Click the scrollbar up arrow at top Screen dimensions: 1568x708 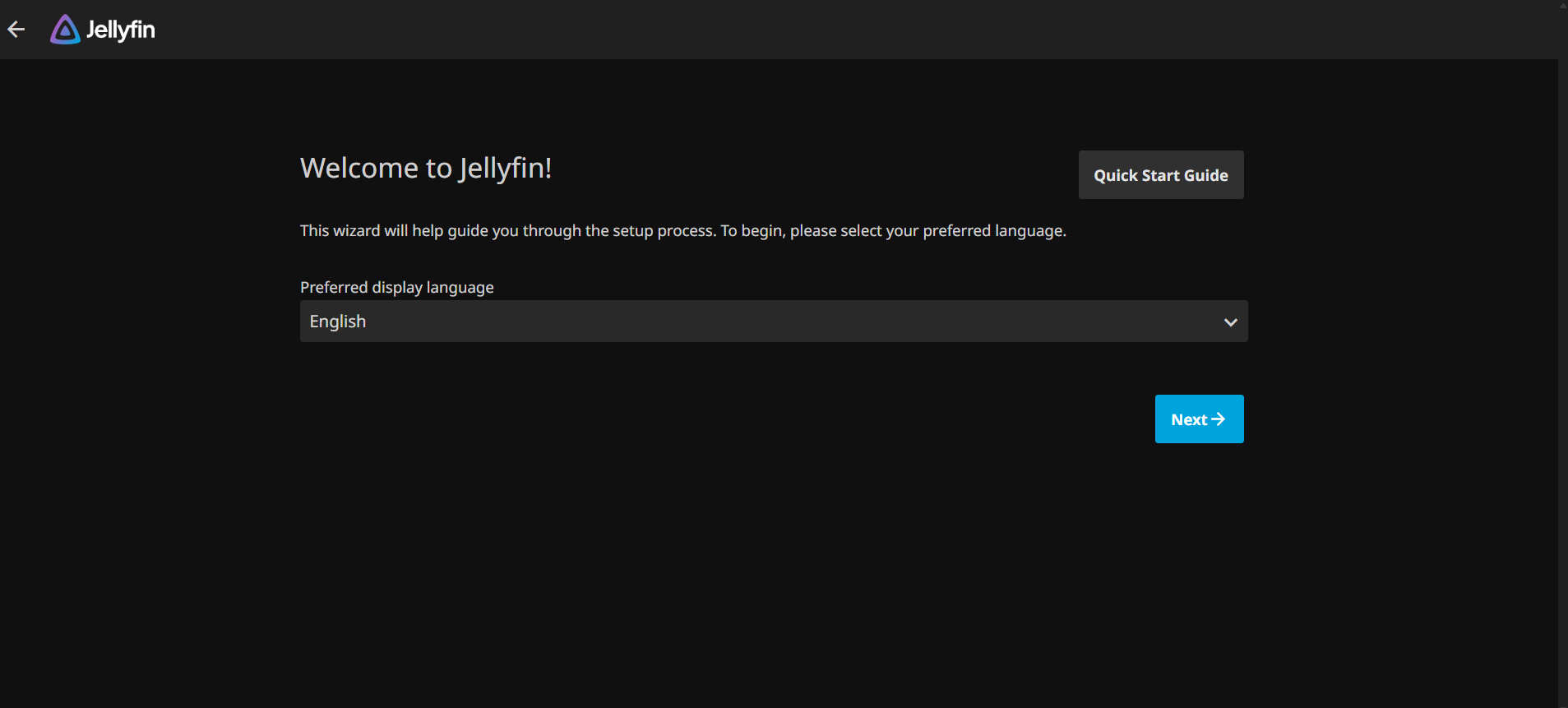1563,5
